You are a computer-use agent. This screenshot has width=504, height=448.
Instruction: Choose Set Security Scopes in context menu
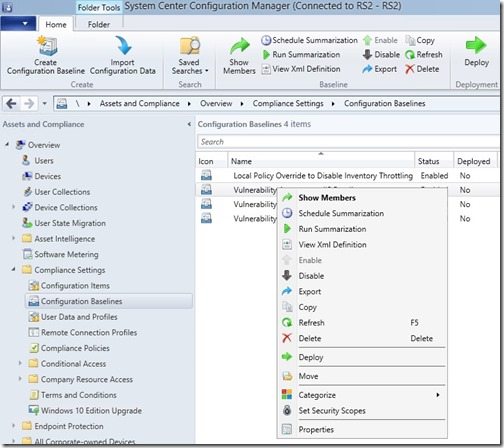point(362,411)
